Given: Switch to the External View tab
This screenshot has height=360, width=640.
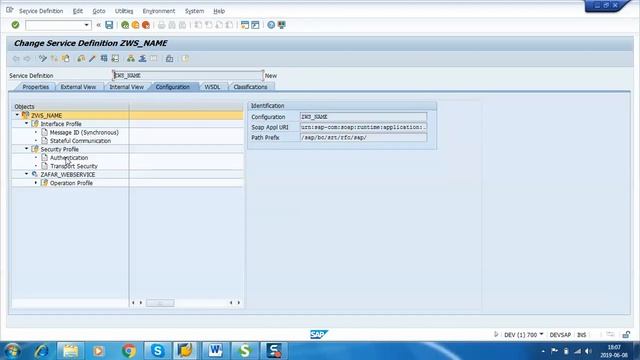Looking at the screenshot, I should point(78,87).
